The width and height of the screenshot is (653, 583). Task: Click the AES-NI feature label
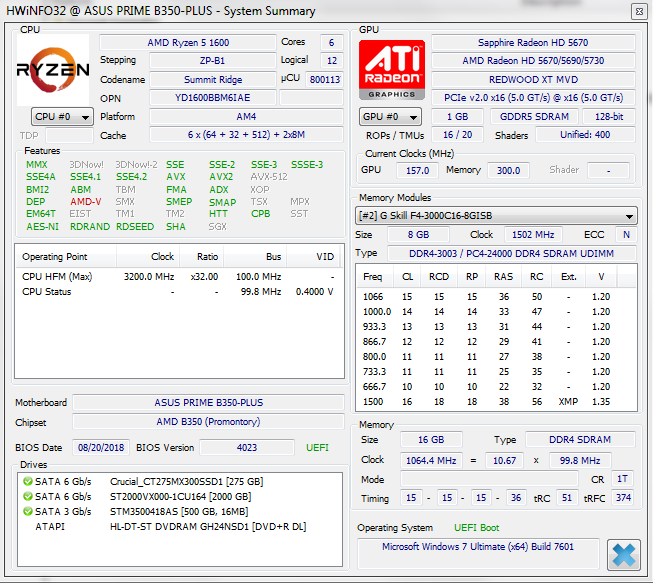click(x=42, y=227)
